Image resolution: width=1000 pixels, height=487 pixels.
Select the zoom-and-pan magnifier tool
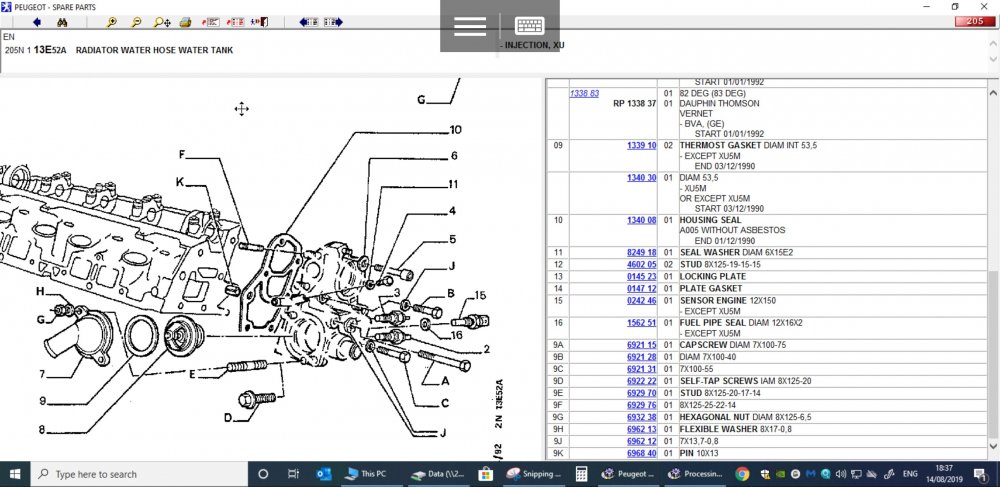[162, 22]
